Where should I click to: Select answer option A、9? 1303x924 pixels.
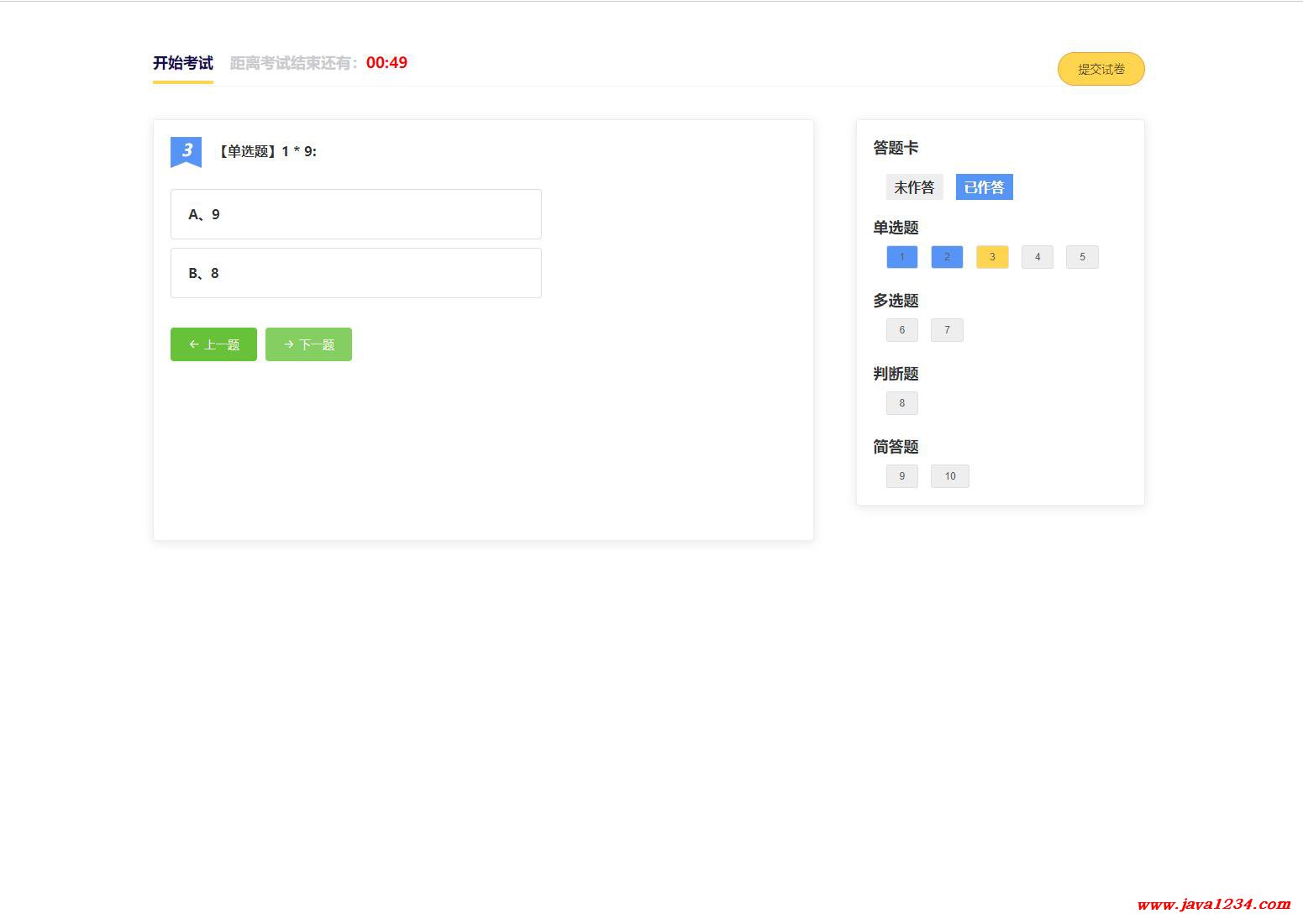pos(355,214)
